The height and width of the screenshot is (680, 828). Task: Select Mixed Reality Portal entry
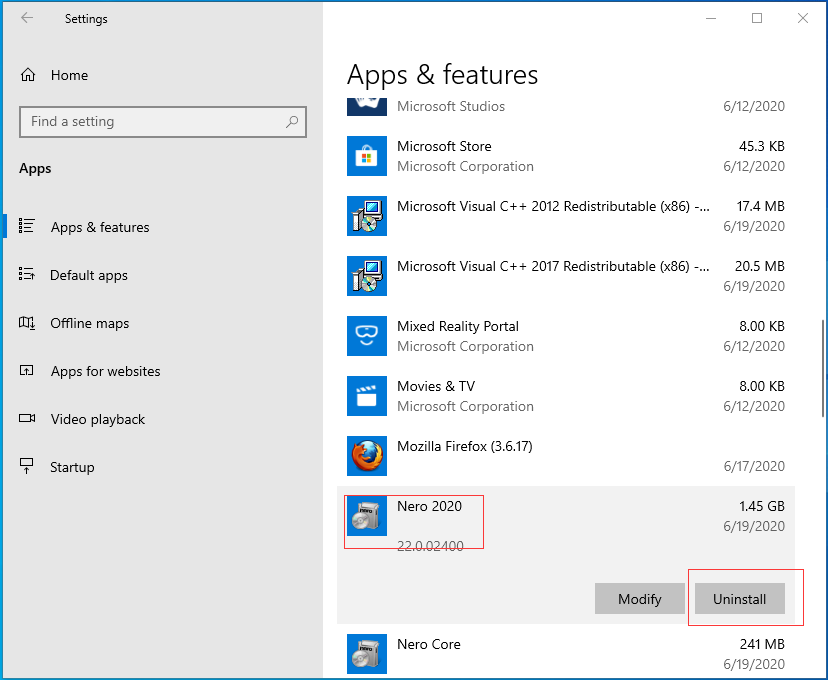[566, 336]
